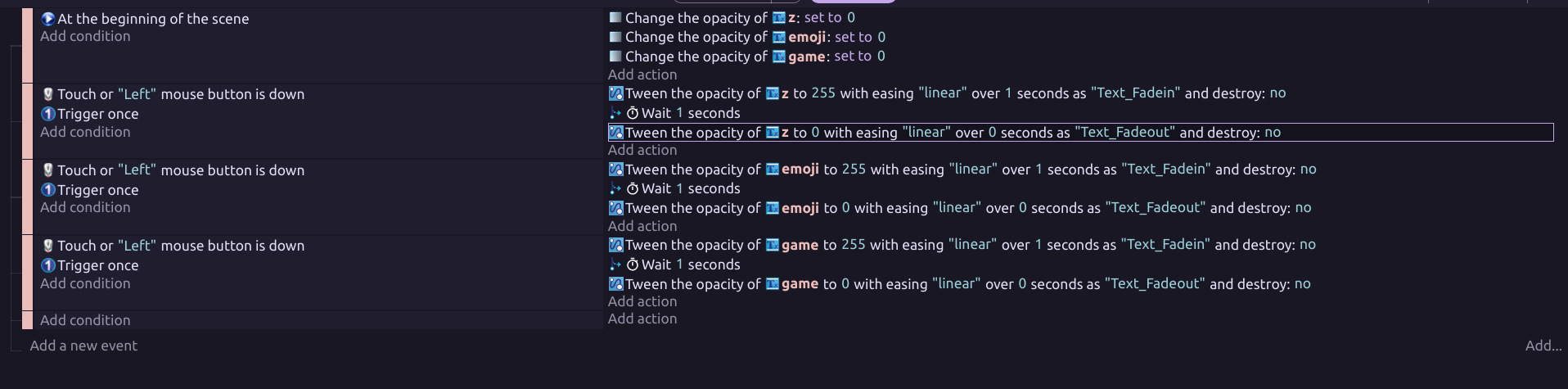1568x389 pixels.
Task: Click game object icon in 'set to 0' action
Action: (778, 57)
